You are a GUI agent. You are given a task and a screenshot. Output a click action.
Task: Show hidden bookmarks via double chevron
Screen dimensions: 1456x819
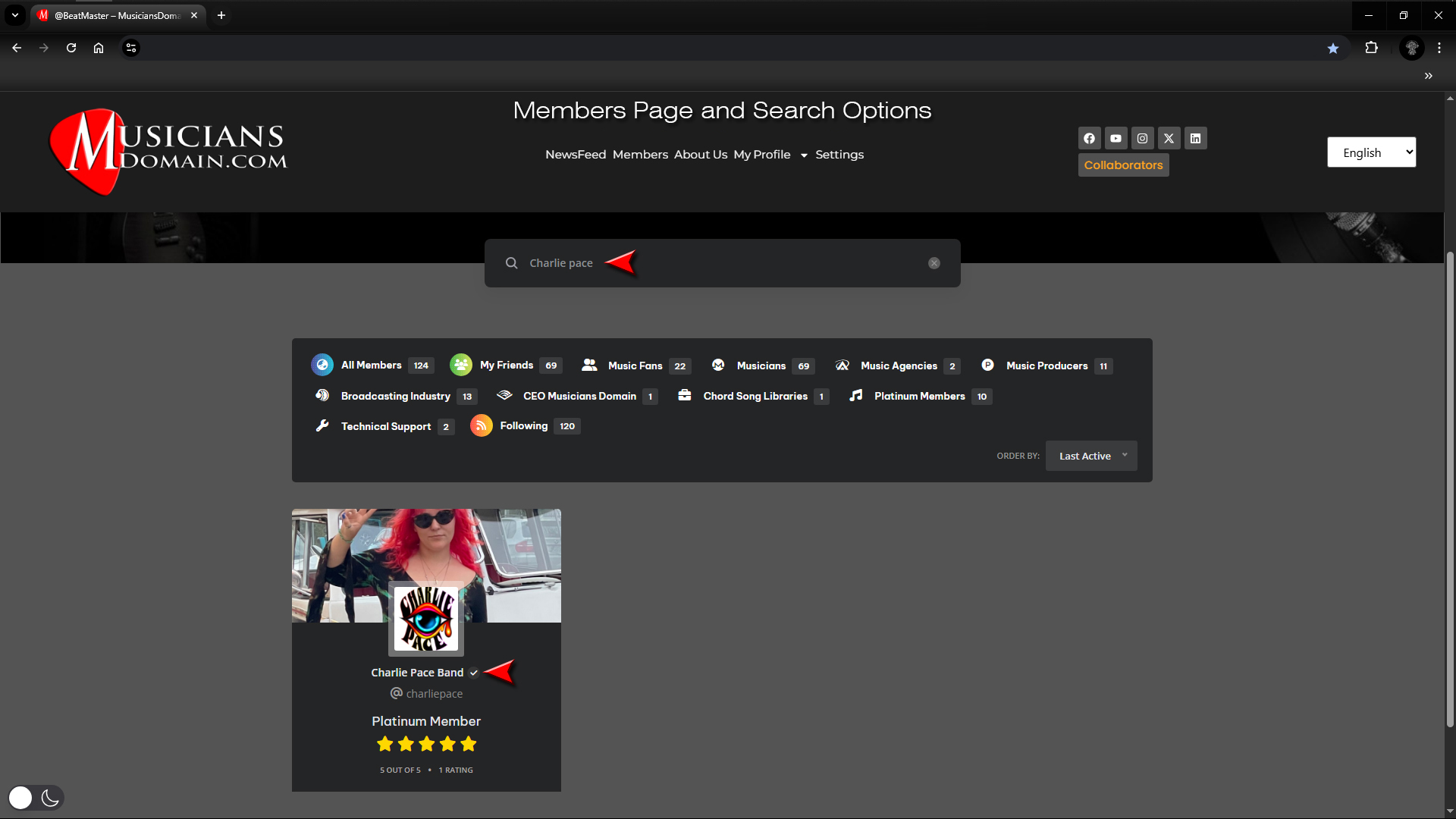pyautogui.click(x=1429, y=76)
